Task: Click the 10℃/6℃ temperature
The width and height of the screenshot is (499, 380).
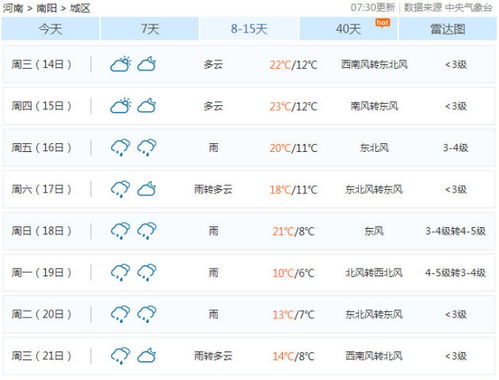Action: (293, 273)
